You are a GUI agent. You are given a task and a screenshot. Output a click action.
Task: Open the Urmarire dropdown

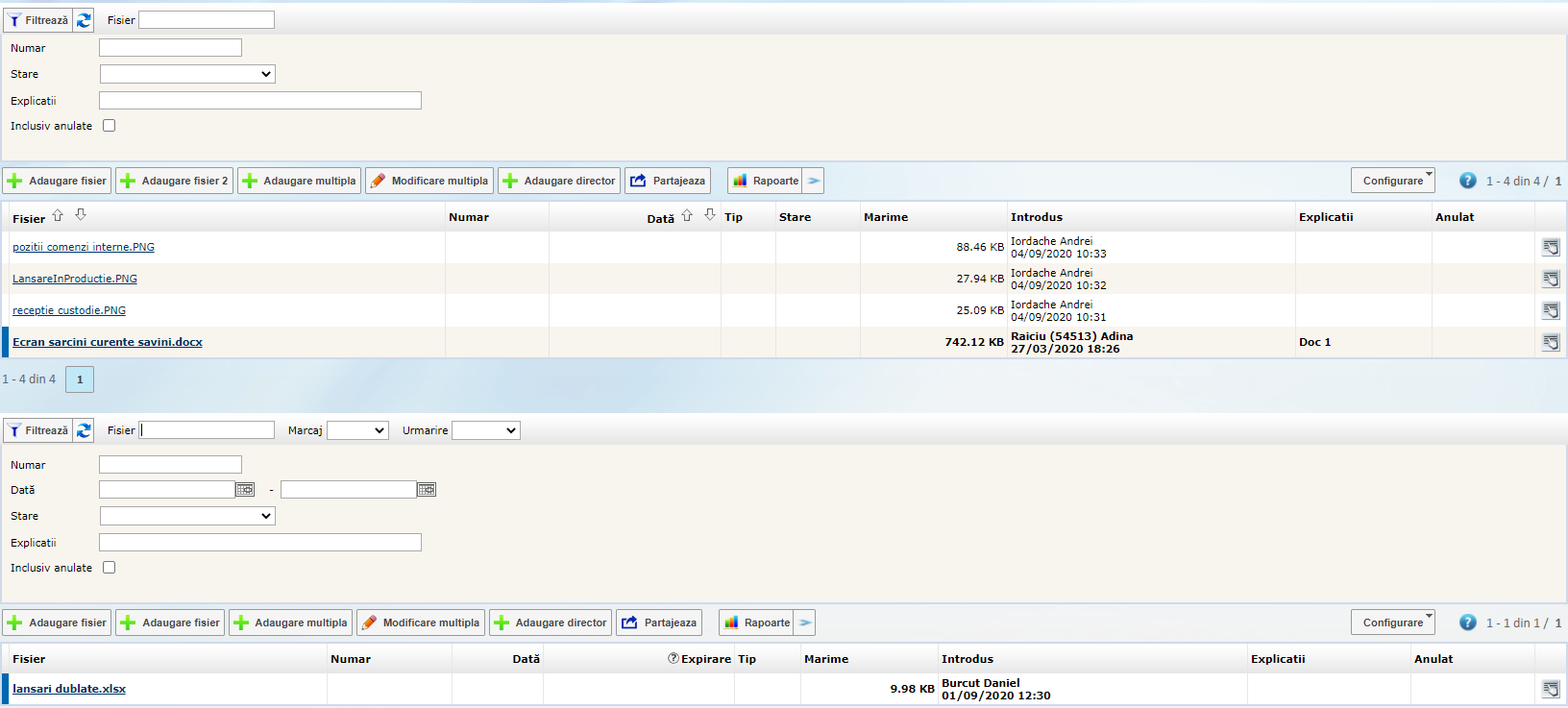pos(485,430)
